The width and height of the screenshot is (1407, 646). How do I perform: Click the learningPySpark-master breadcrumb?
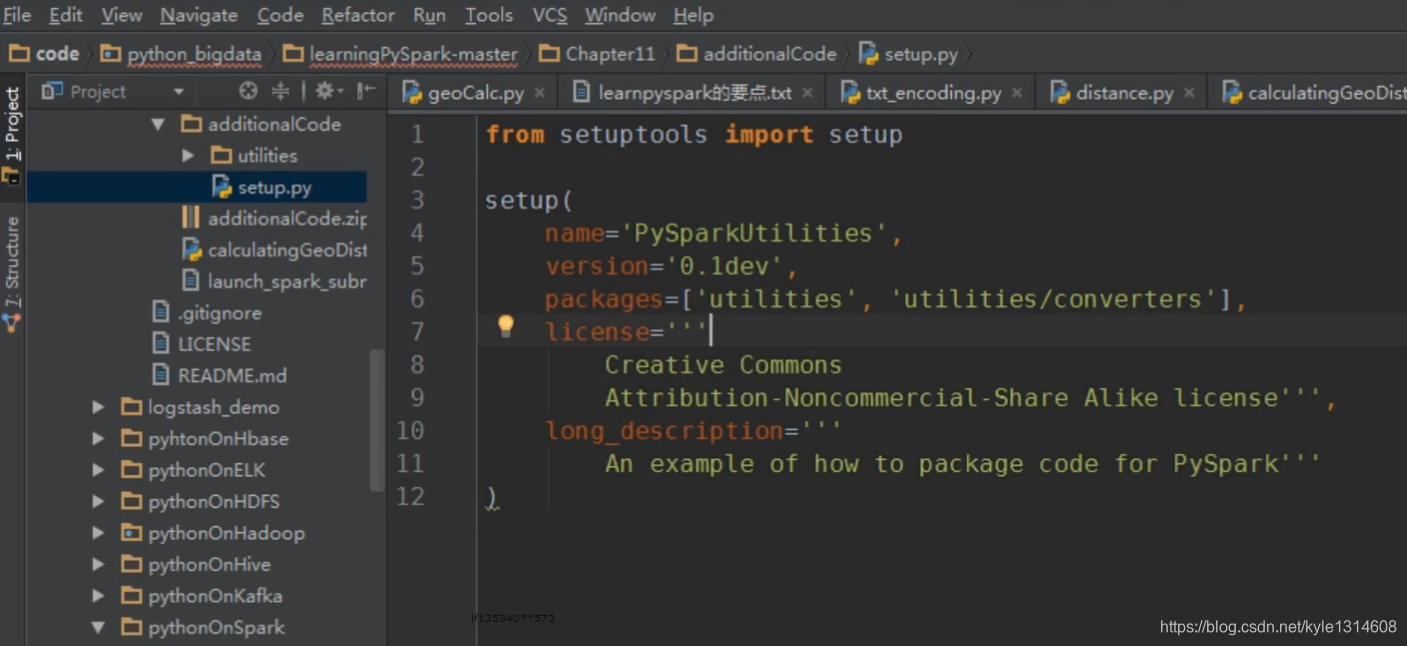(x=401, y=54)
